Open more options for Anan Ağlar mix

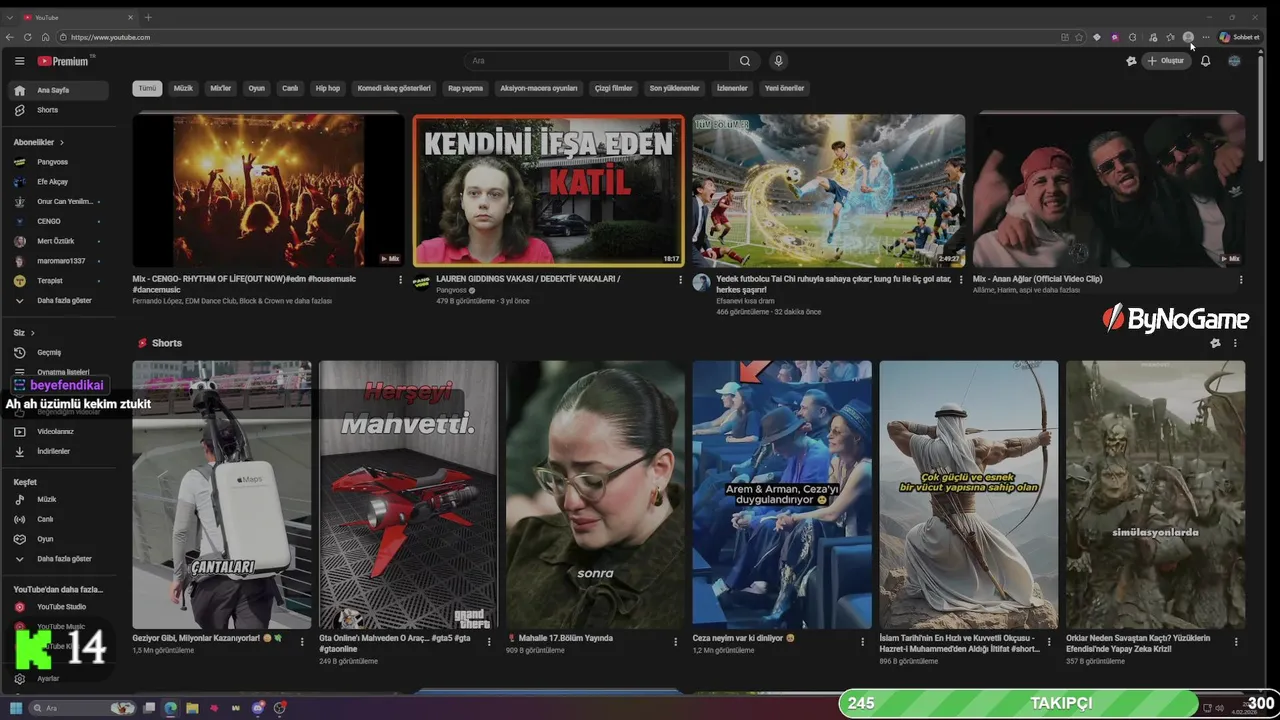(x=1241, y=280)
